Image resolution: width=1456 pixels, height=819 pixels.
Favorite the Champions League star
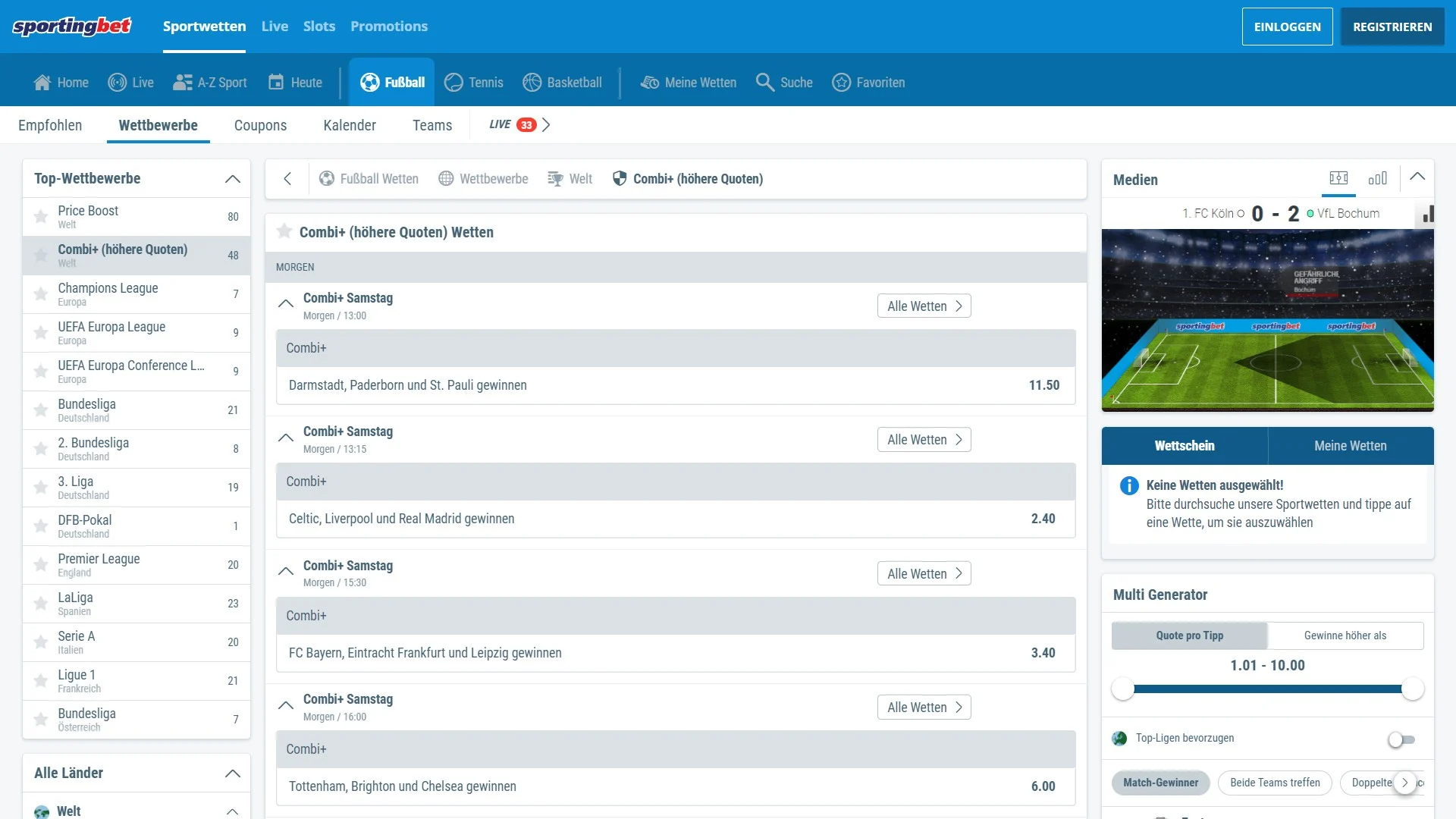pyautogui.click(x=41, y=294)
